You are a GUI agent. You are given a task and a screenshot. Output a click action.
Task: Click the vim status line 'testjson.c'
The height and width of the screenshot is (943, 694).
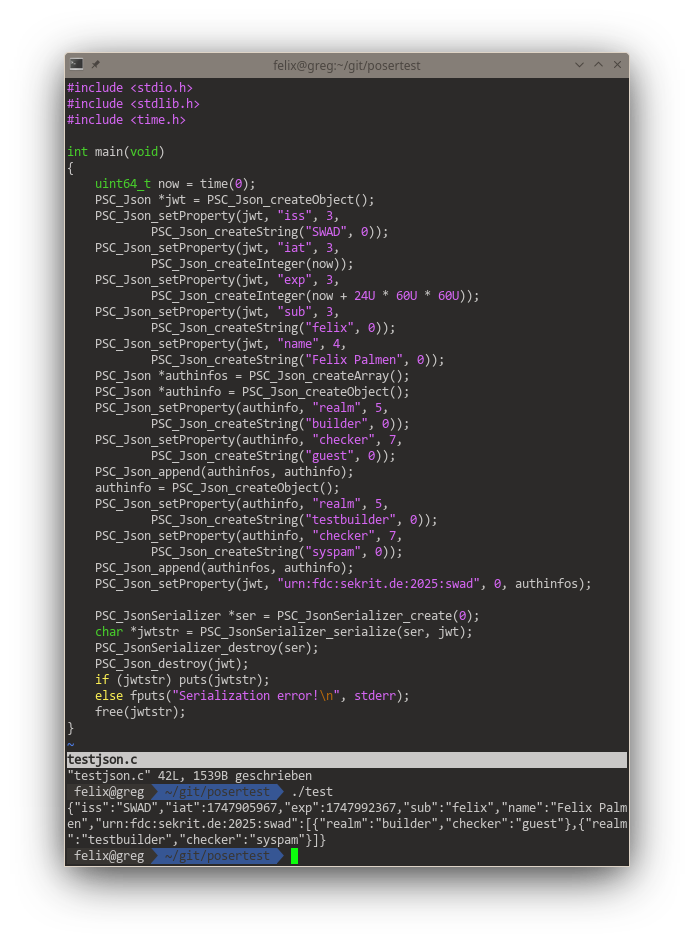click(346, 760)
